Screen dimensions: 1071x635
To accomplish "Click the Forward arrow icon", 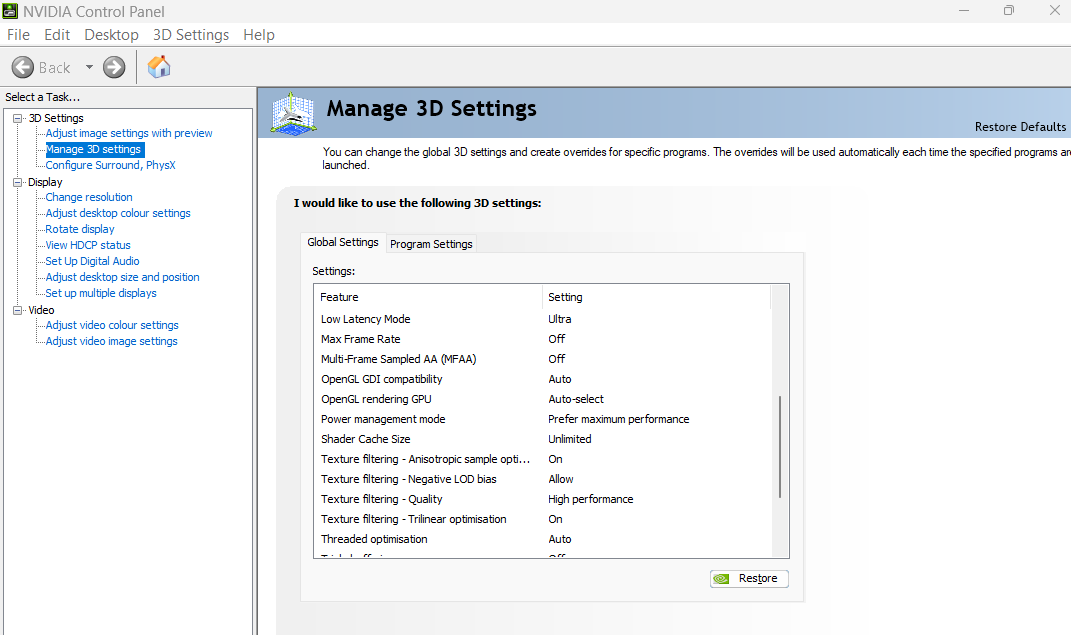I will (114, 67).
